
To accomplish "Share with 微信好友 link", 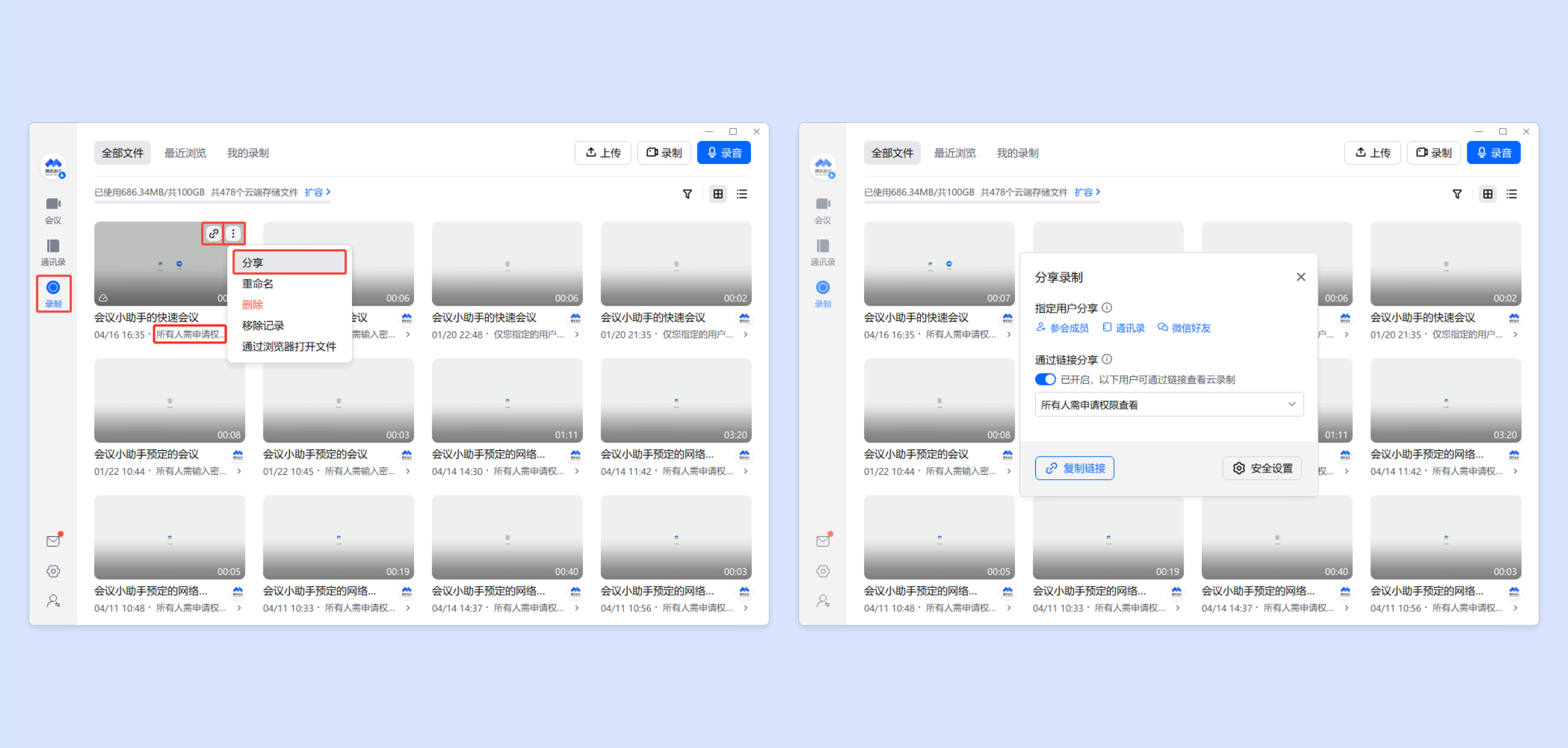I will point(1184,327).
